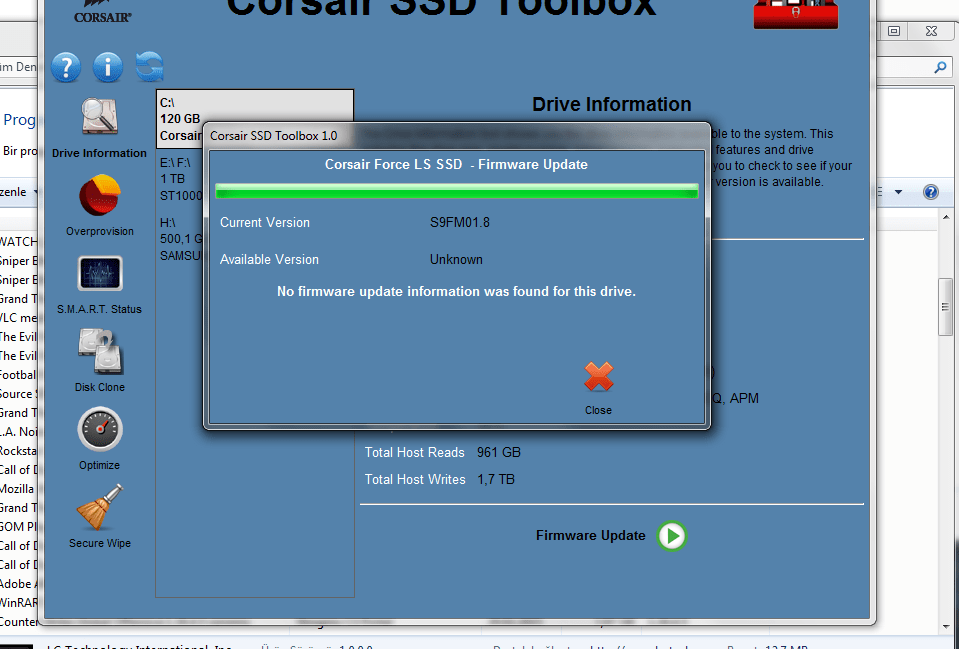Select the WATCH row in background list

point(18,242)
